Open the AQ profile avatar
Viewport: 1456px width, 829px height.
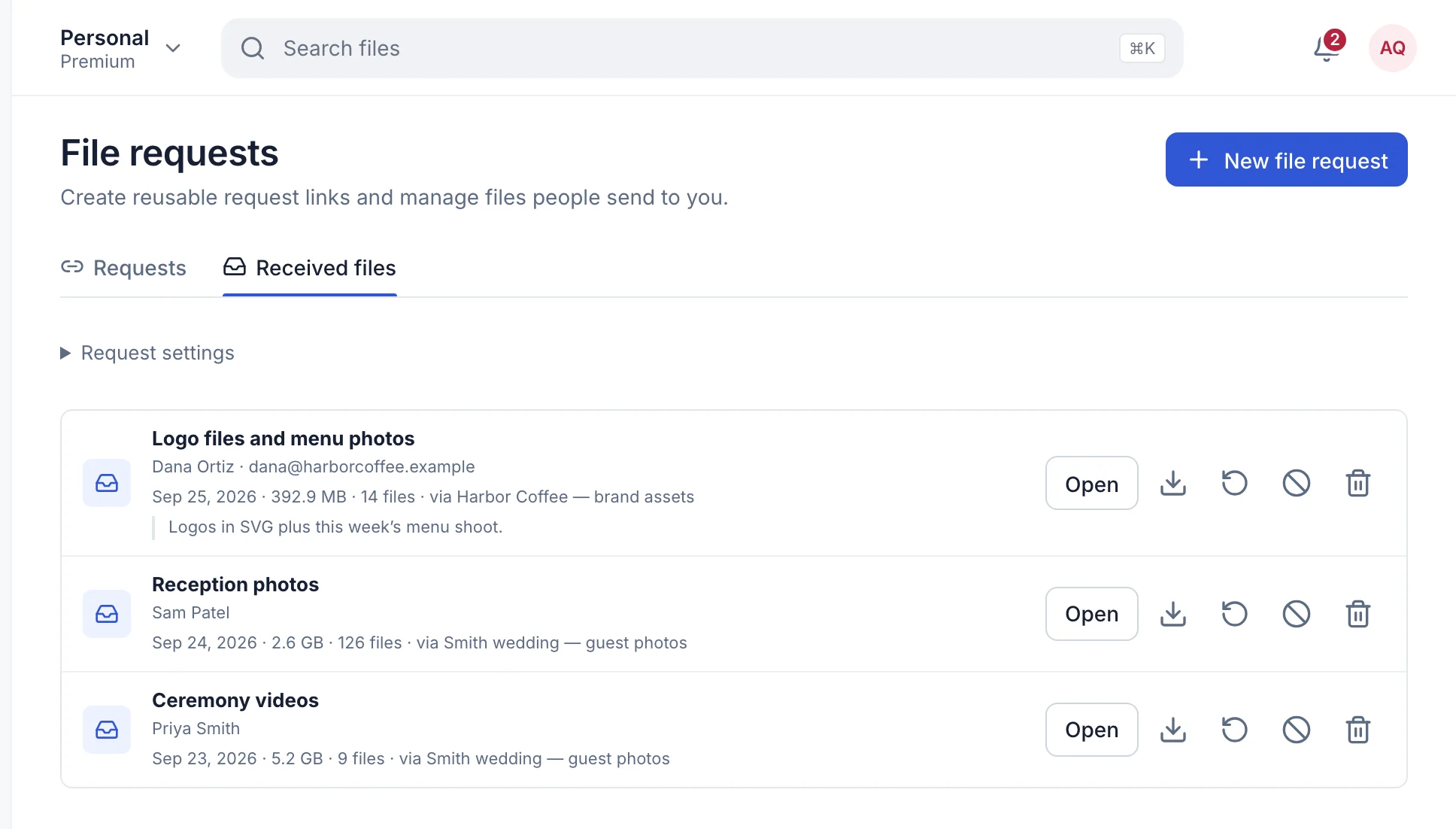(x=1393, y=48)
